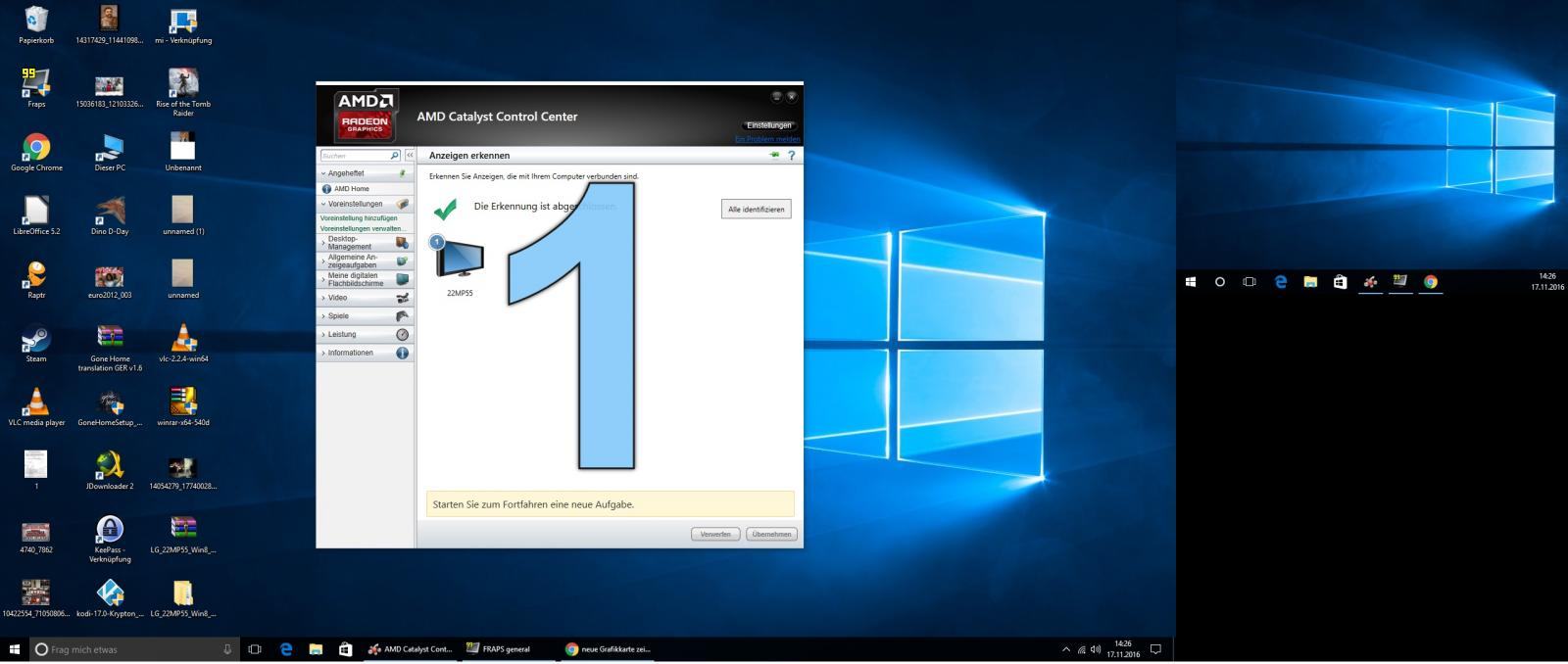Expand the Informationen section
The image size is (1568, 664).
tap(365, 353)
